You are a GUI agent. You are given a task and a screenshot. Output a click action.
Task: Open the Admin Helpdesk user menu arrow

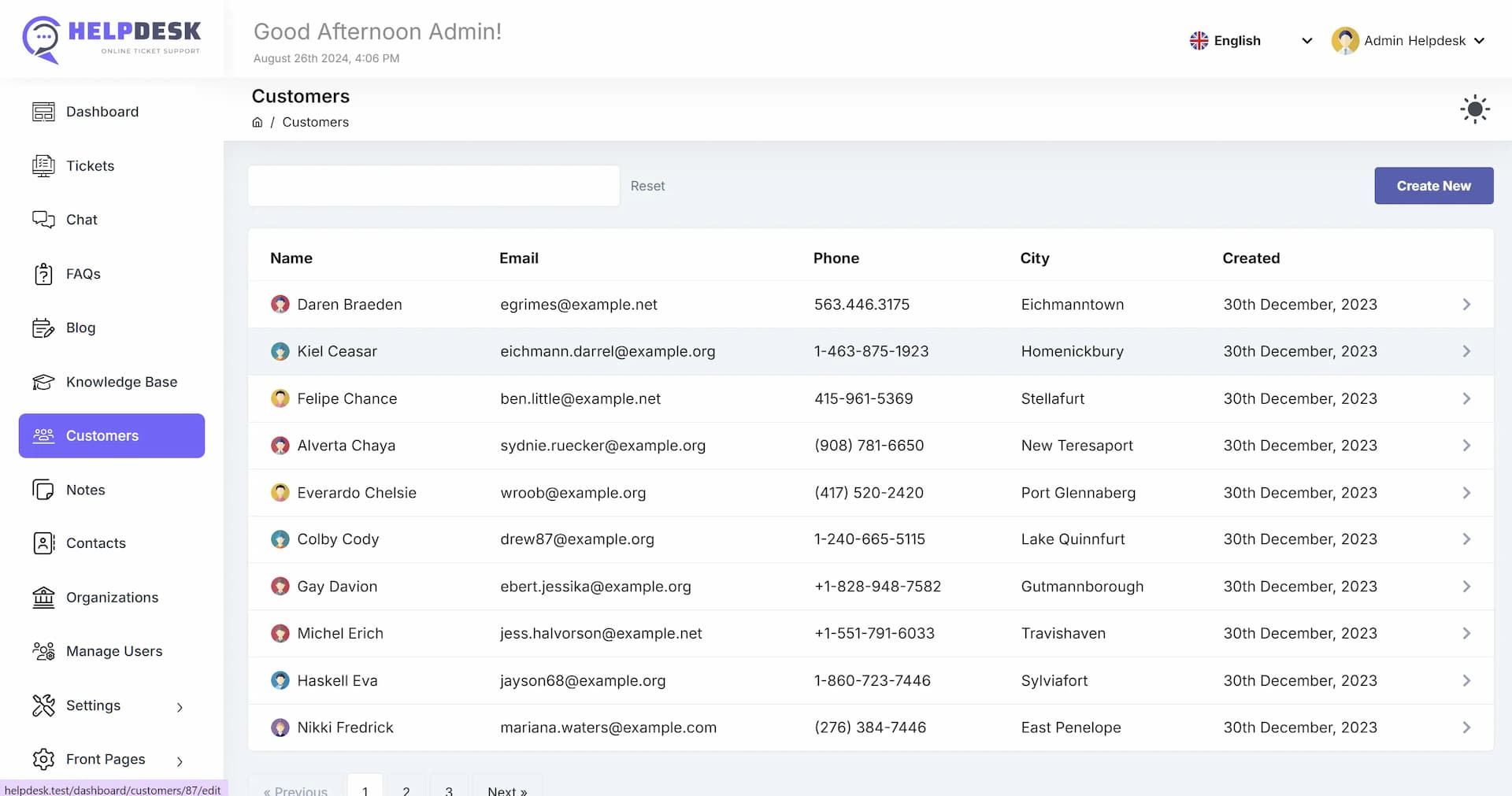1479,41
